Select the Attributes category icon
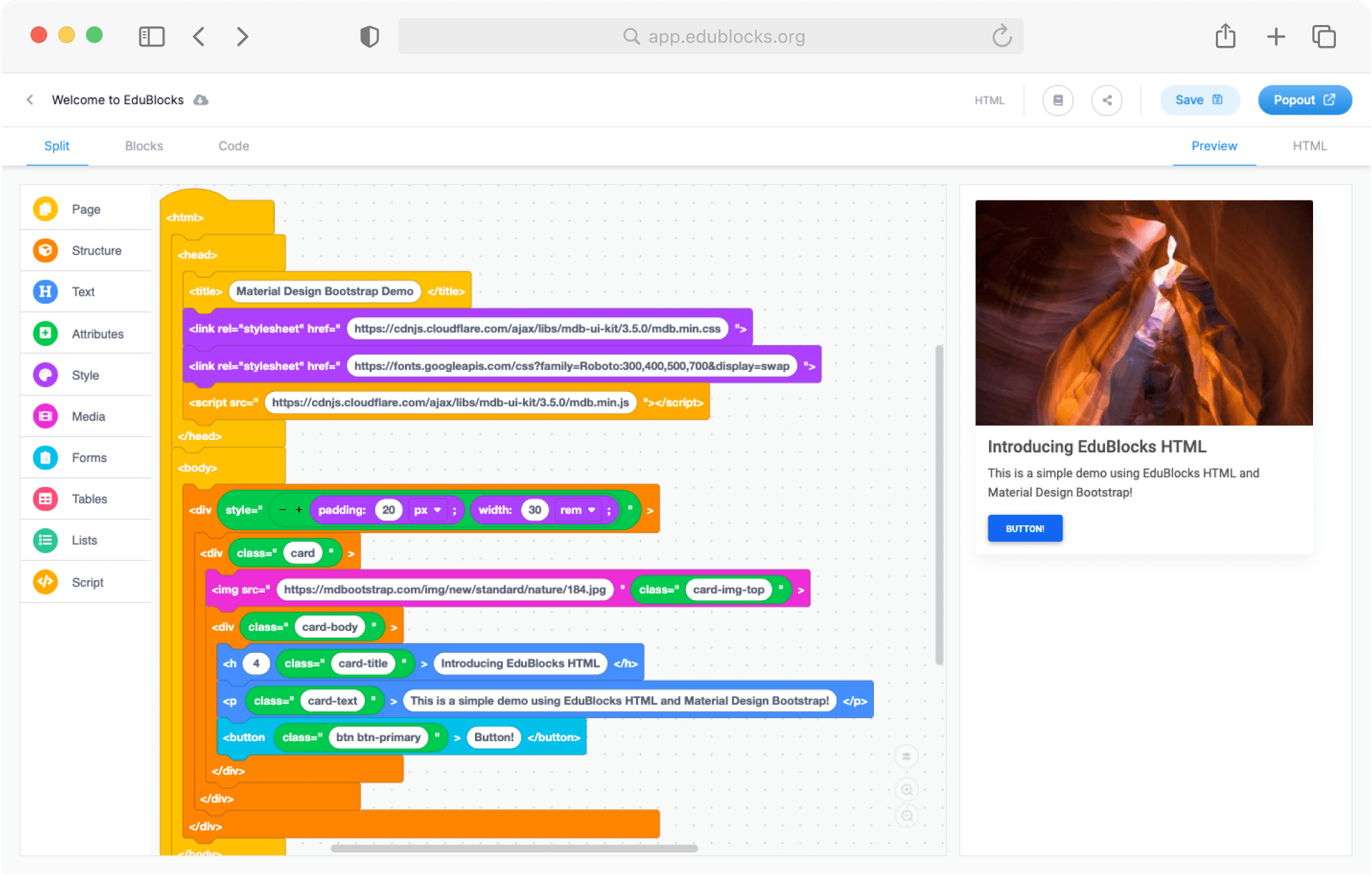1372x875 pixels. tap(46, 334)
